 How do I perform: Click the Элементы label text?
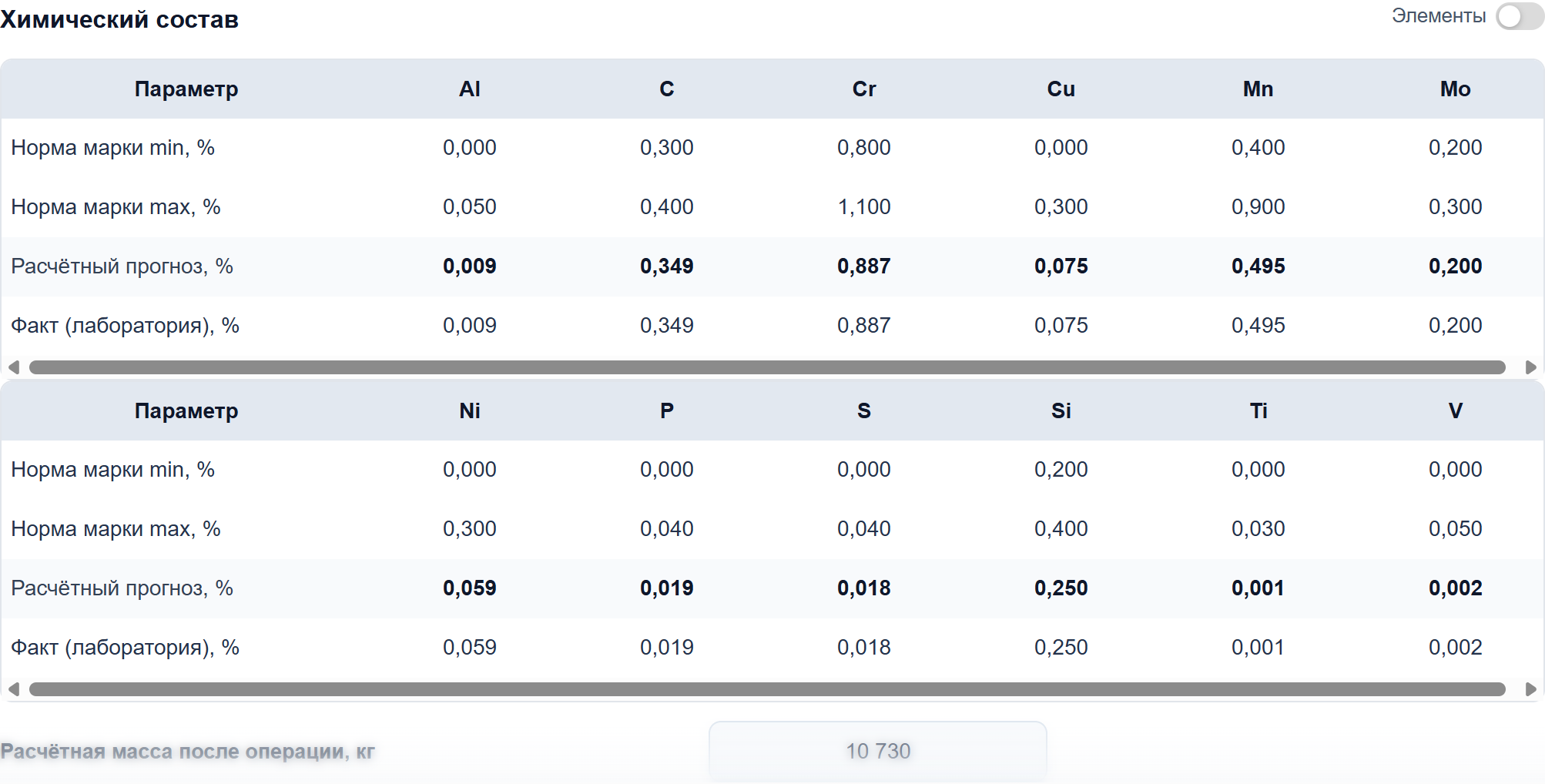coord(1439,16)
